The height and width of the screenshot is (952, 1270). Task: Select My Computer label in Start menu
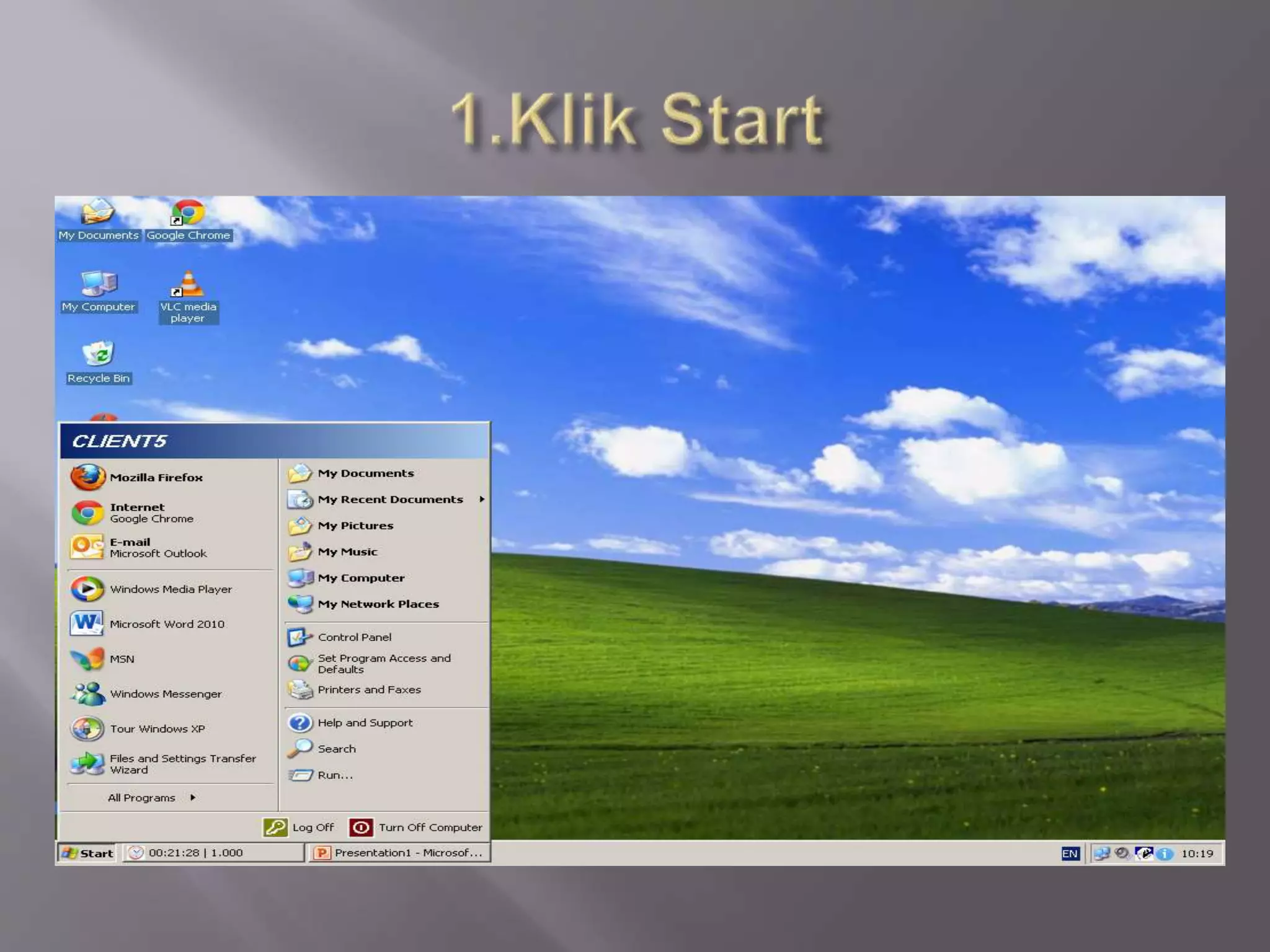click(x=361, y=578)
